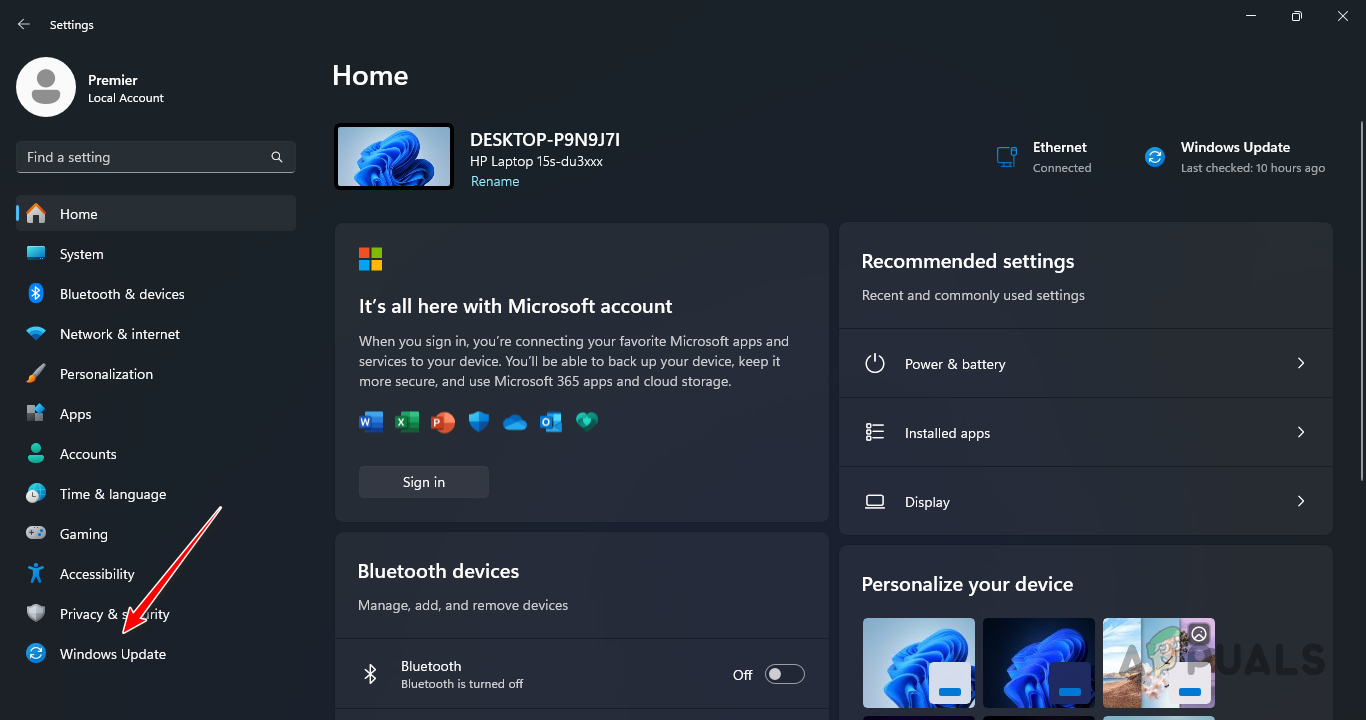Click the Rename link under DESKTOP-P9N9J7I
The image size is (1366, 720).
[x=494, y=181]
